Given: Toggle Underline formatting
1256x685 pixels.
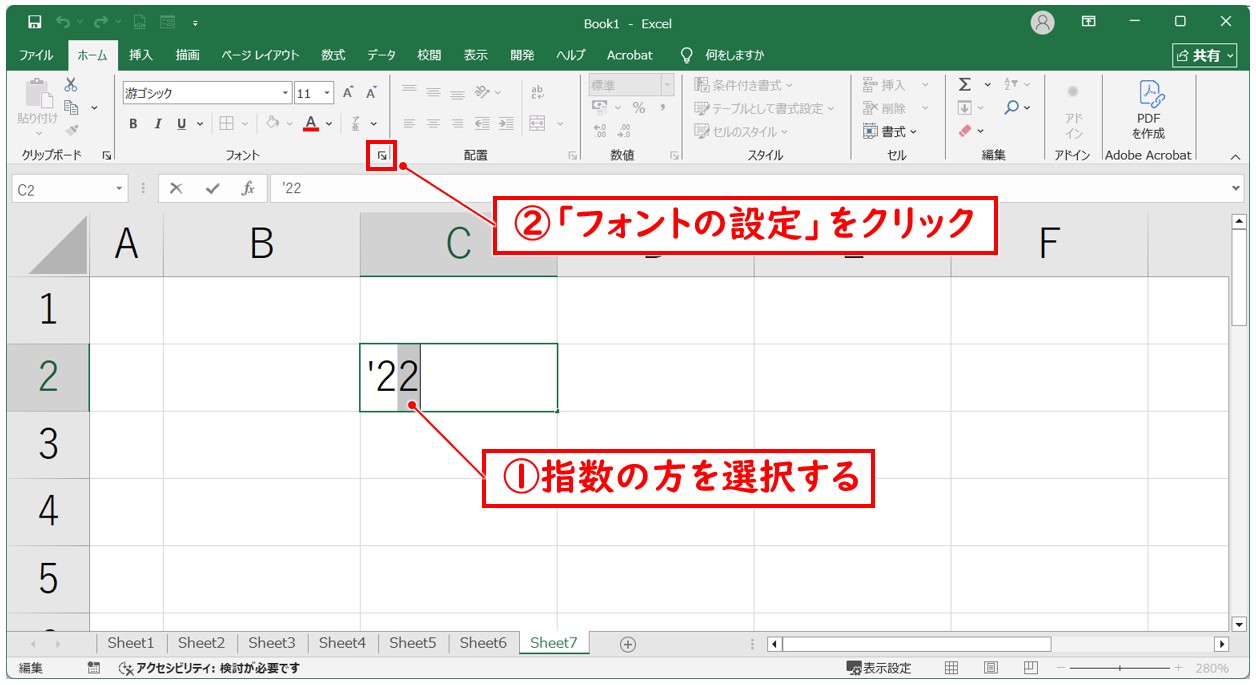Looking at the screenshot, I should tap(181, 124).
